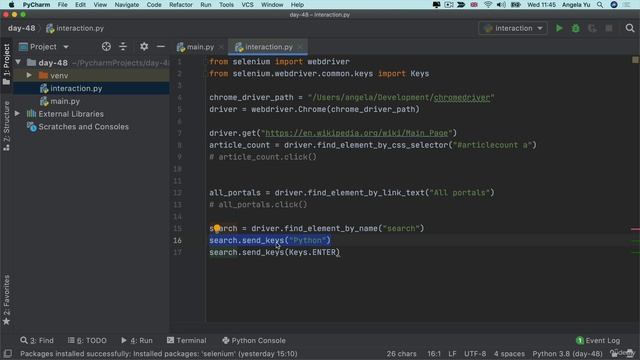This screenshot has height=360, width=640.
Task: Close the interaction.py tab
Action: click(x=300, y=47)
